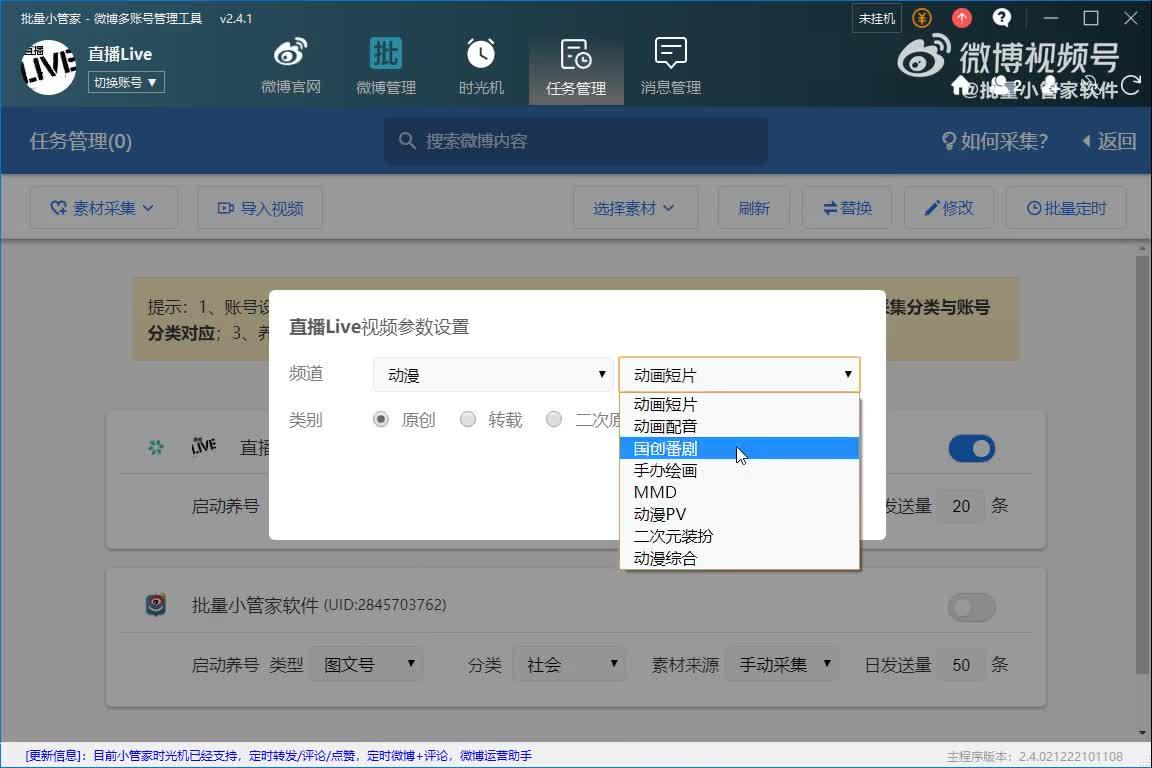Screen dimensions: 1152x768
Task: Click the 替换 replace button
Action: click(x=847, y=208)
